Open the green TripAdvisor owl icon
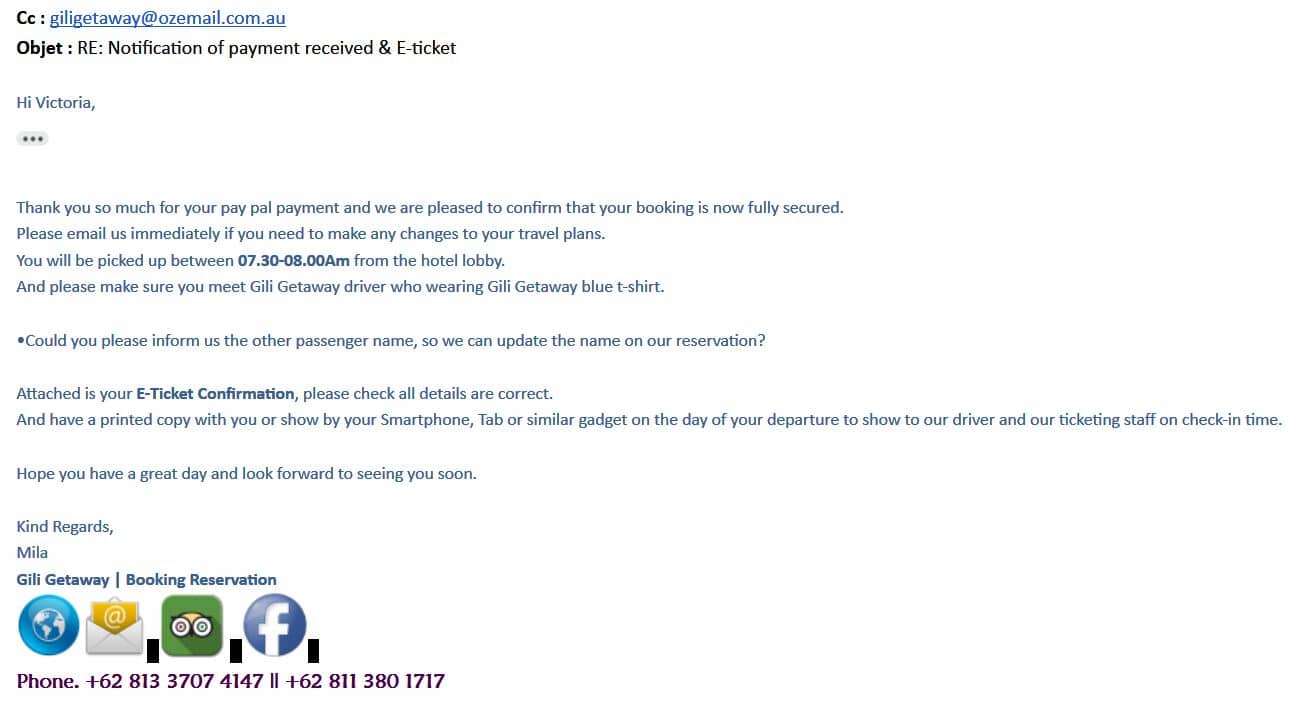The image size is (1316, 704). pos(192,625)
